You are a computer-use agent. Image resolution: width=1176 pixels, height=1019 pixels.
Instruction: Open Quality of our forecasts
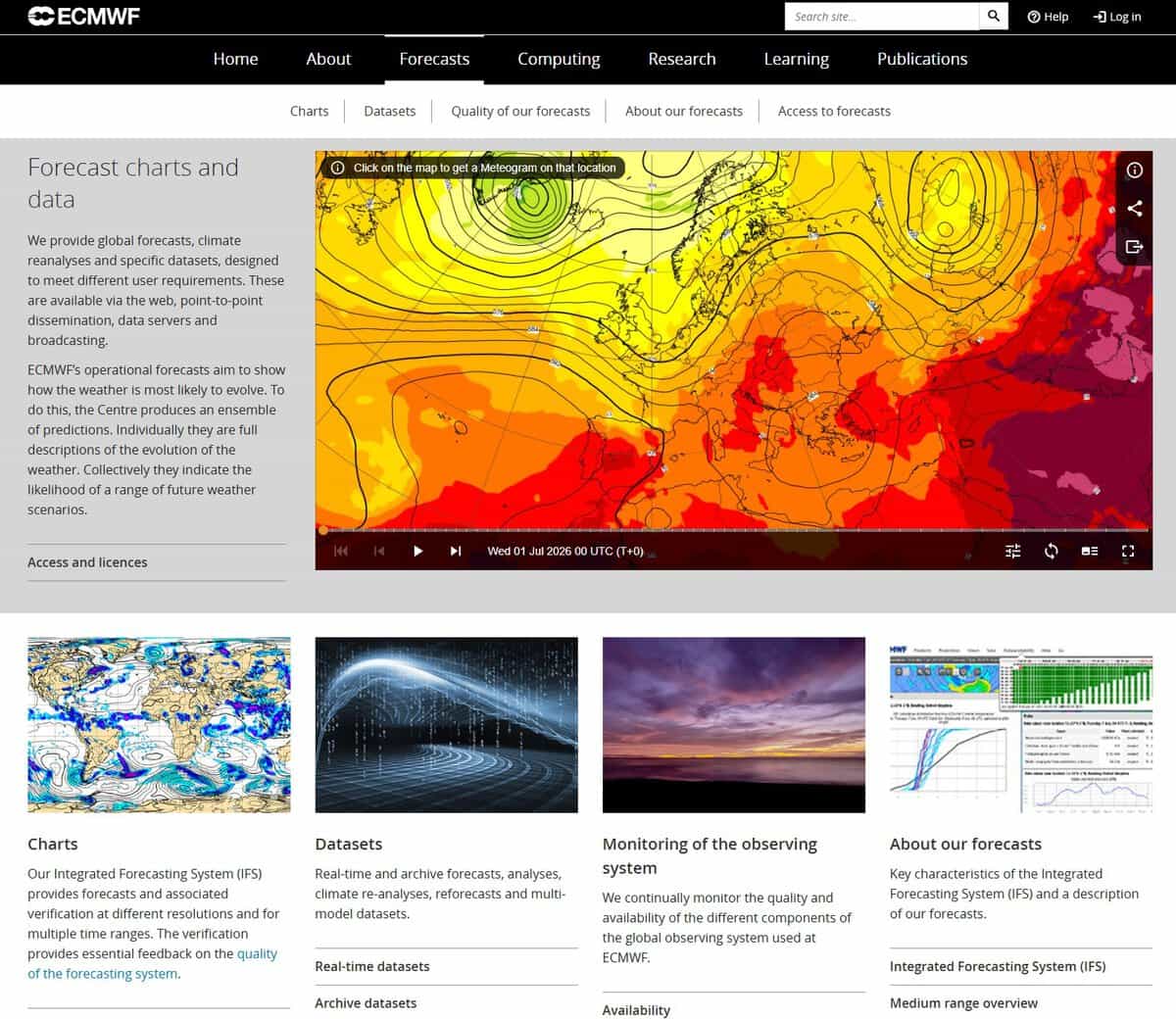520,111
